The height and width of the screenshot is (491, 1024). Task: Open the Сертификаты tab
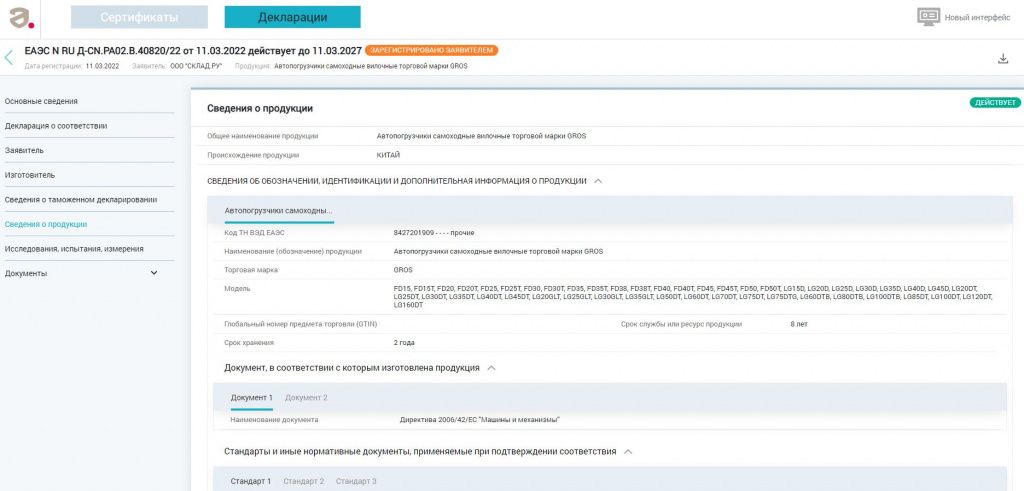pyautogui.click(x=139, y=17)
